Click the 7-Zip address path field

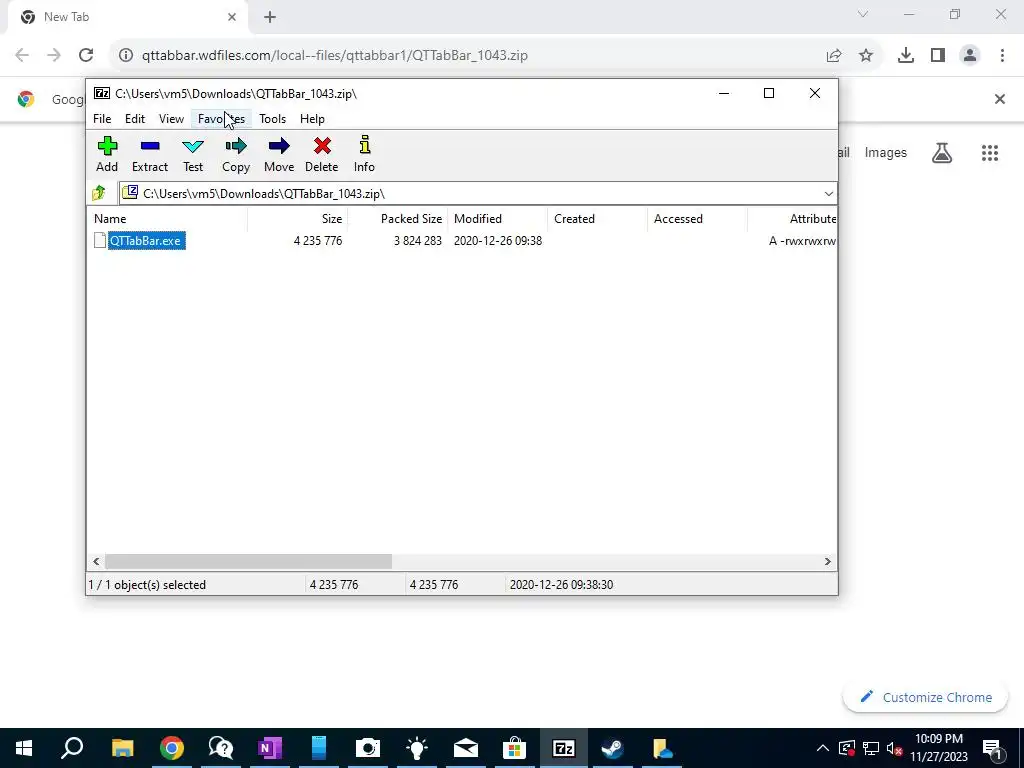coord(470,194)
